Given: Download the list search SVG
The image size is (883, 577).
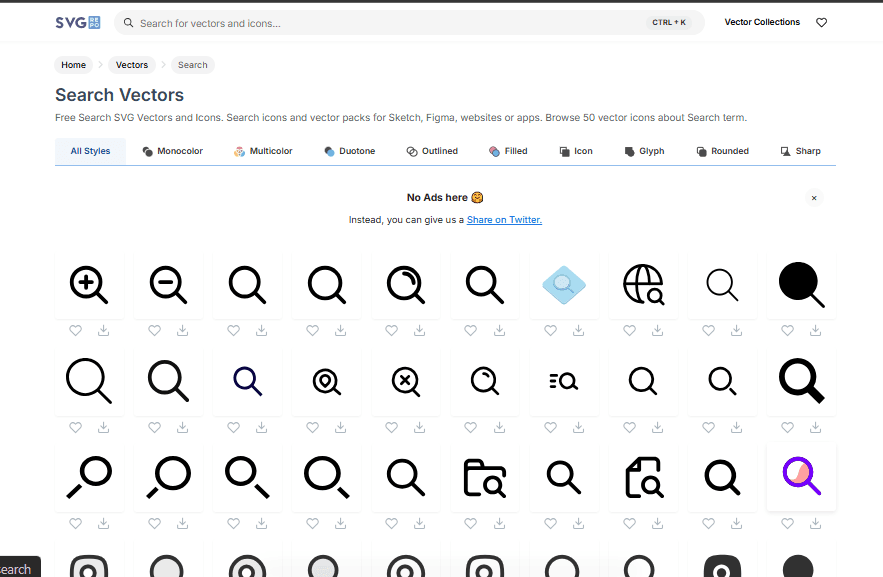Looking at the screenshot, I should coord(578,427).
